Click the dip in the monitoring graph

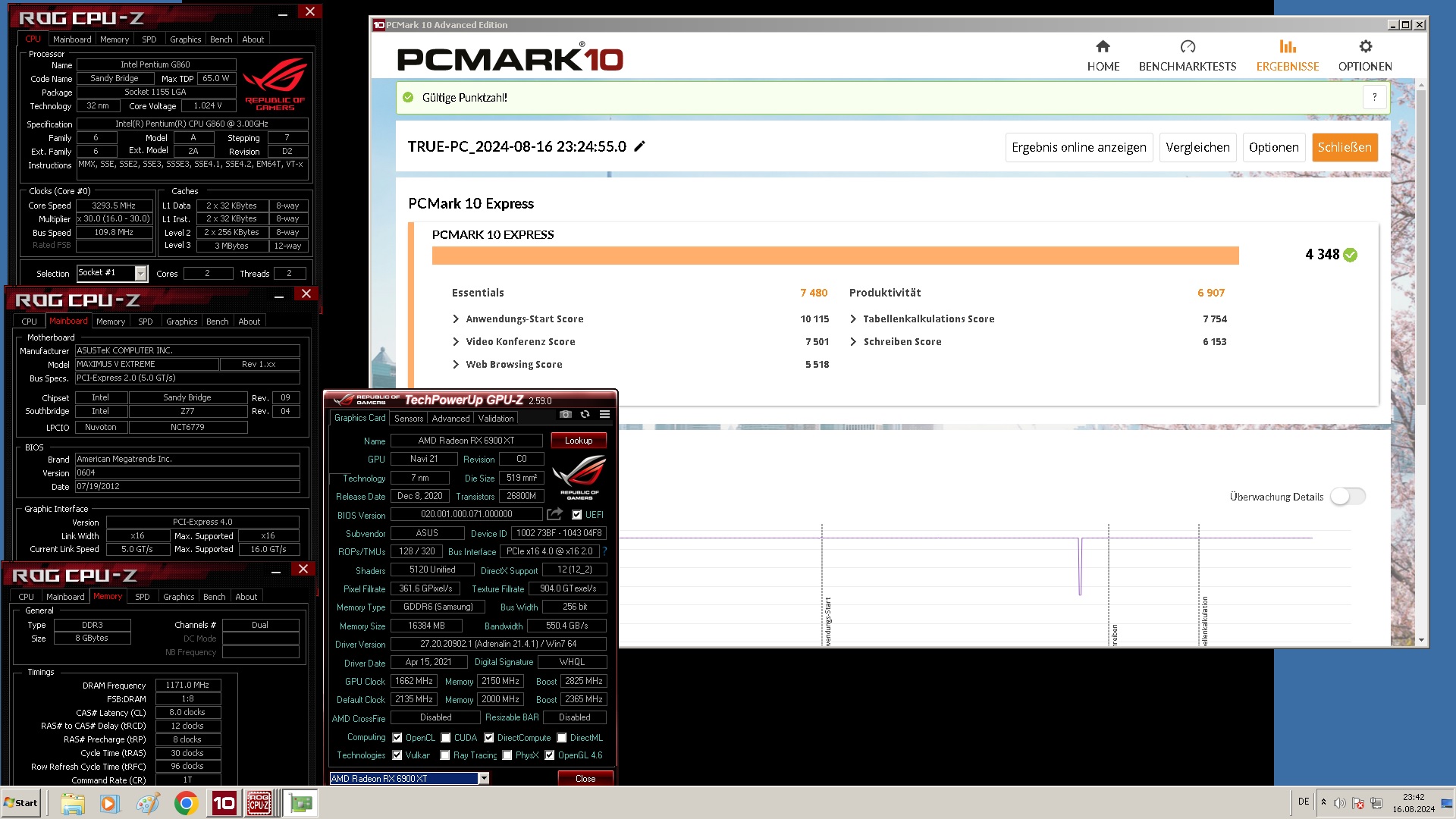coord(1080,566)
